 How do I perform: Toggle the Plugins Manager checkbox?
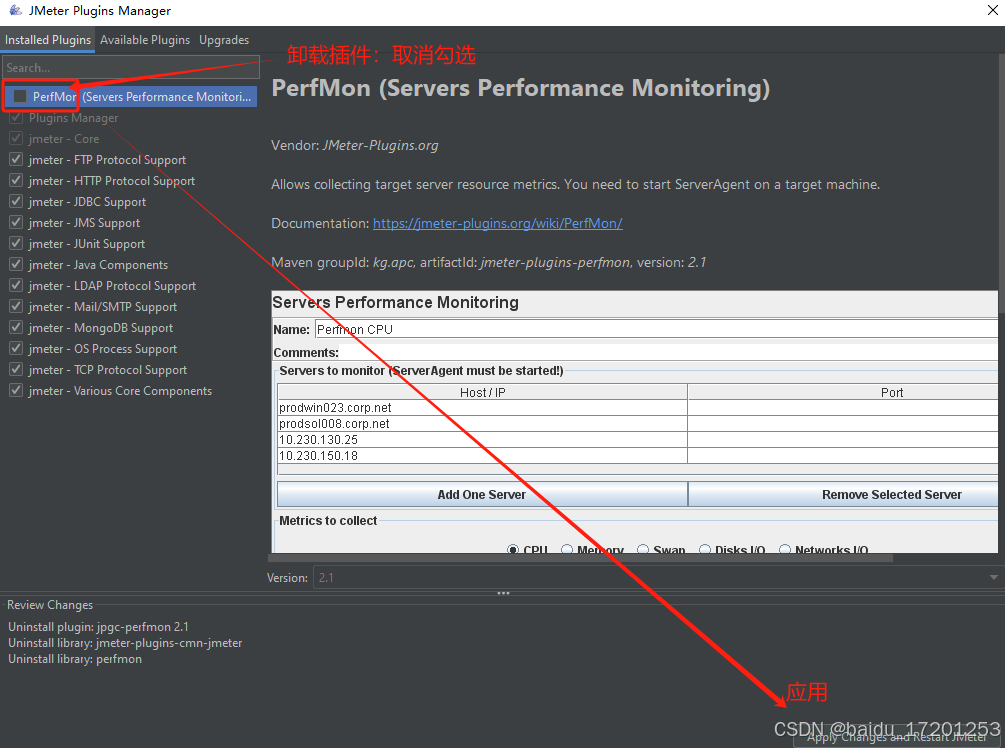coord(17,117)
